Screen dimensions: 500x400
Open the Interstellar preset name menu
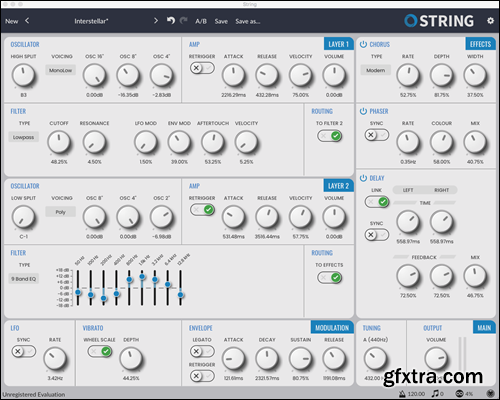click(91, 21)
